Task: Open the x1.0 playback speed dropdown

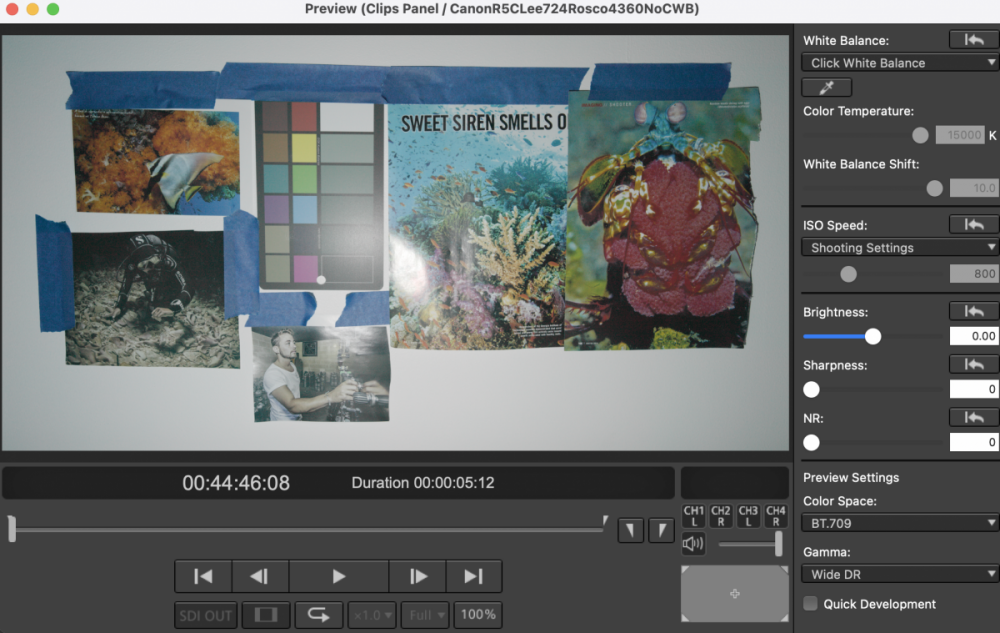Action: pos(372,615)
